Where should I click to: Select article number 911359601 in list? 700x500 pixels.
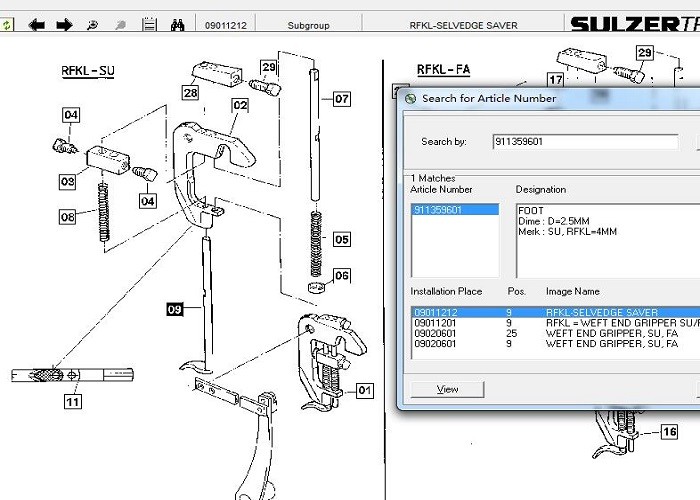454,210
